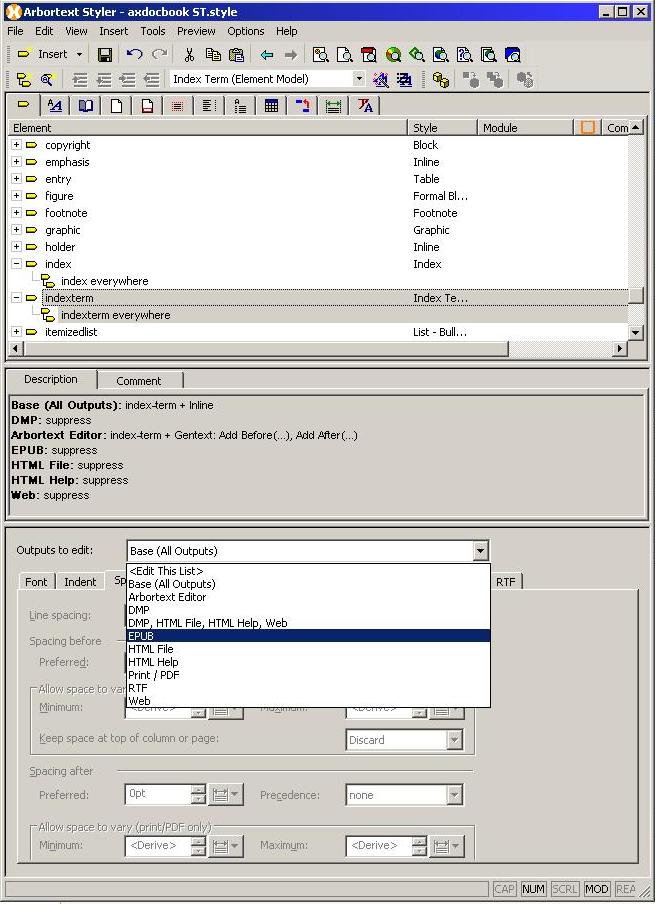Close the Outputs to edit dropdown arrow

click(480, 551)
